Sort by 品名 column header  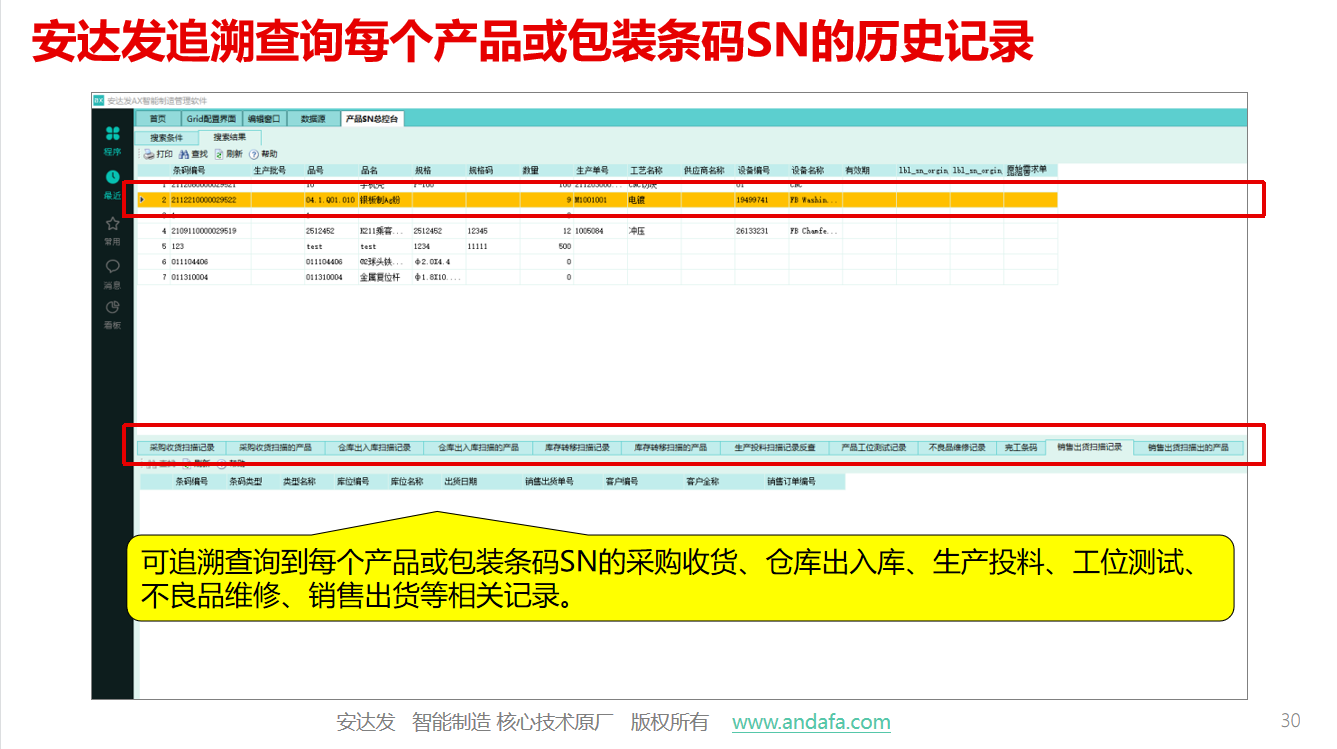pos(385,171)
